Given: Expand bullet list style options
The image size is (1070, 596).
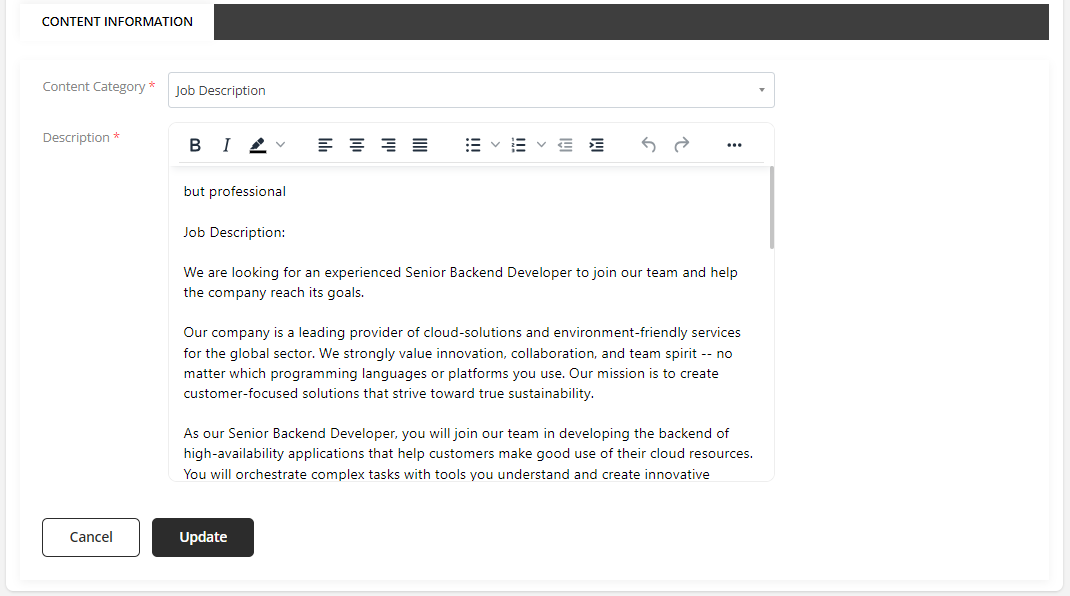Looking at the screenshot, I should pyautogui.click(x=495, y=145).
